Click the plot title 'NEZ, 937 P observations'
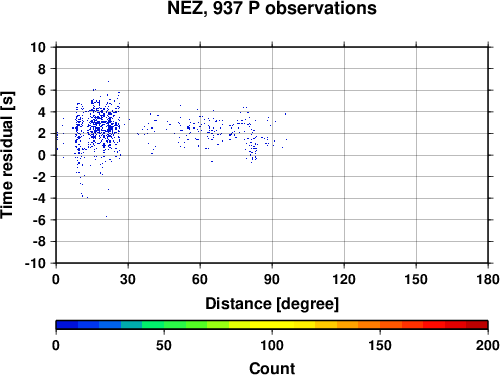 click(272, 8)
